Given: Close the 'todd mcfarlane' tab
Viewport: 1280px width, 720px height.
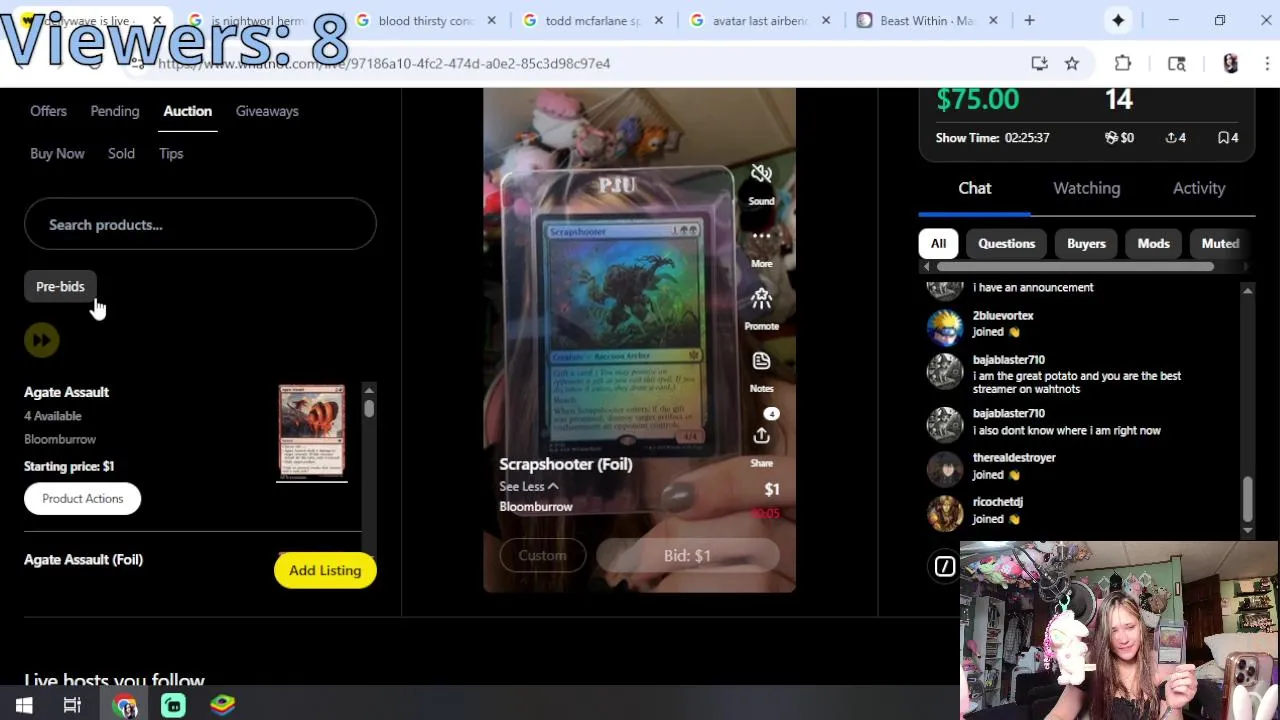Looking at the screenshot, I should [658, 20].
